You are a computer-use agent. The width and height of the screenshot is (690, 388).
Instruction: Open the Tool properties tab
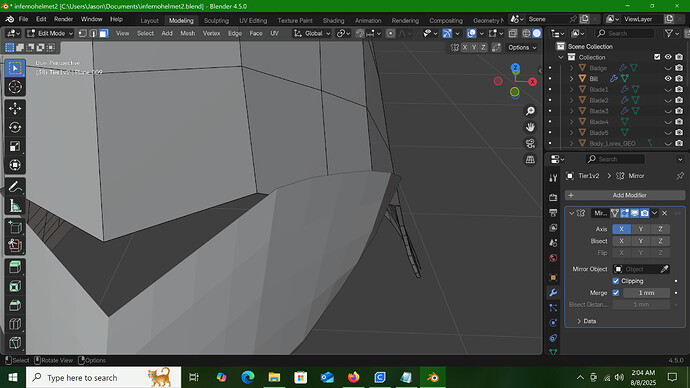(553, 178)
